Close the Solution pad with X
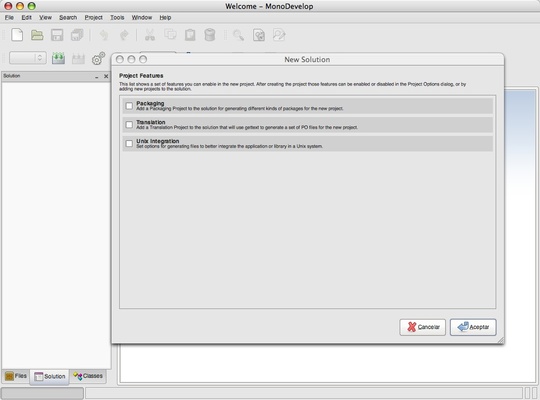 click(x=106, y=76)
